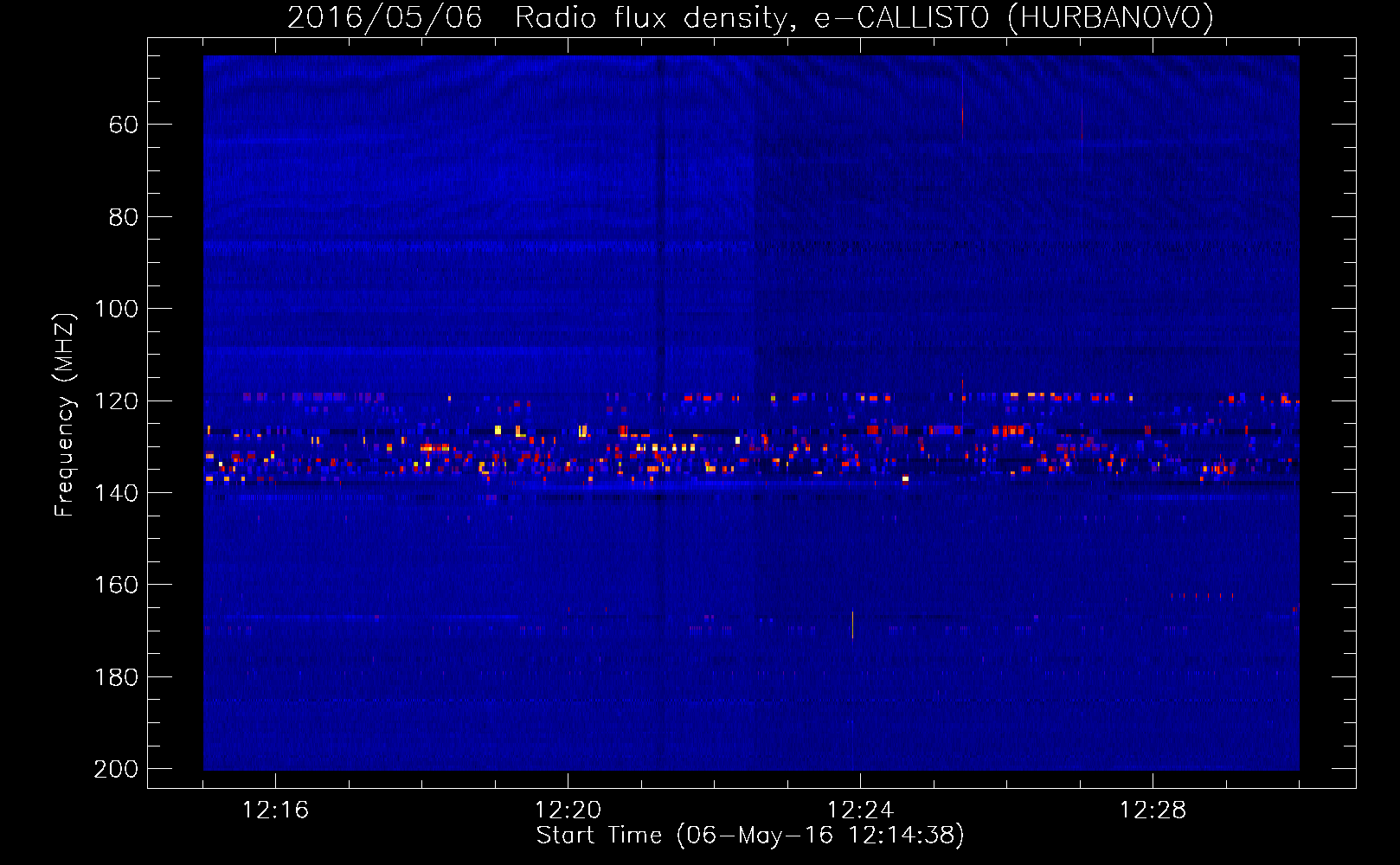This screenshot has width=1400, height=865.
Task: Click the '12:20' time tick label
Action: pos(568,811)
